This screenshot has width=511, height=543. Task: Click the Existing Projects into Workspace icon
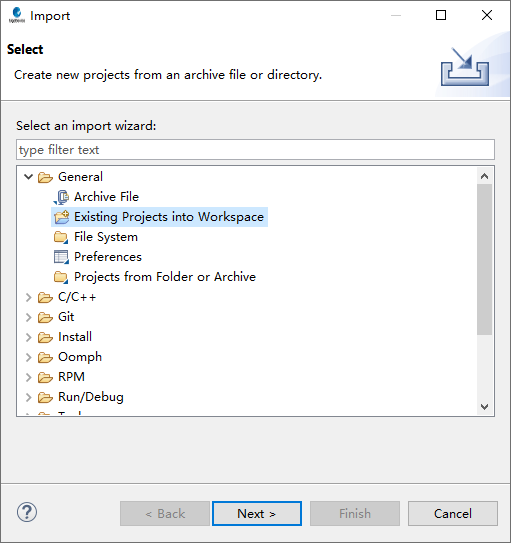(61, 217)
